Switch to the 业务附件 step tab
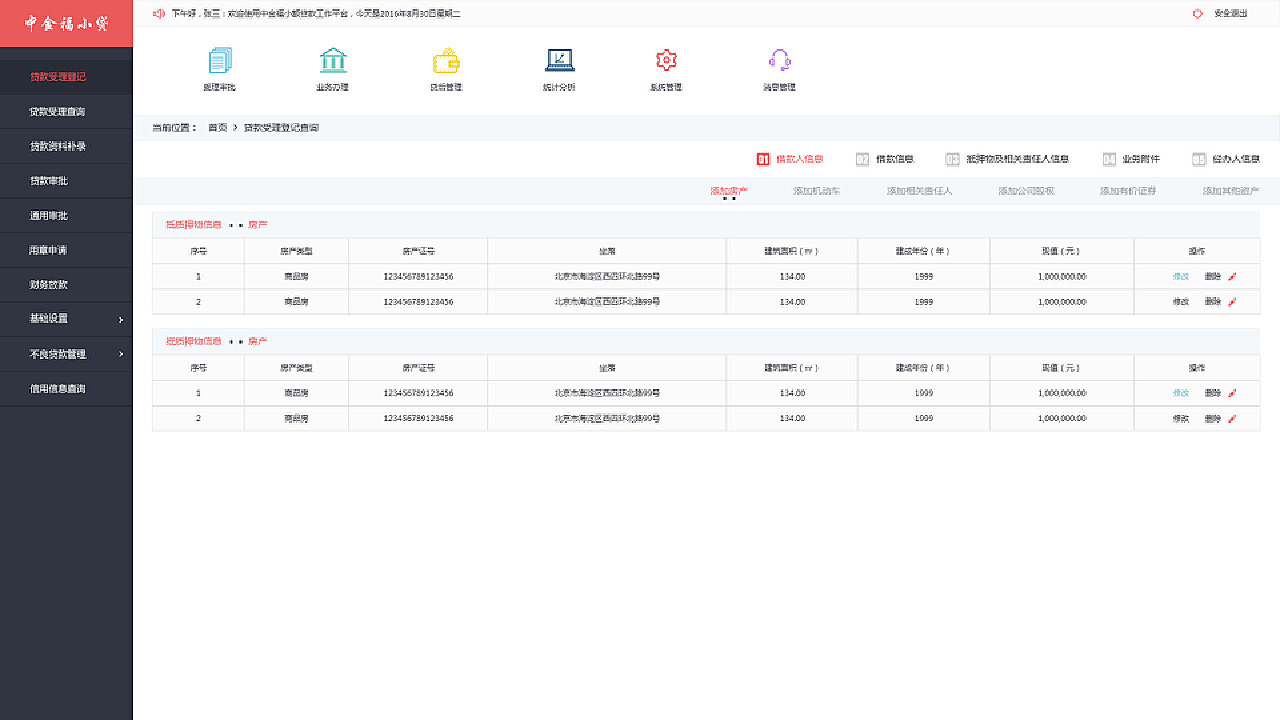Image resolution: width=1280 pixels, height=720 pixels. pos(1141,159)
